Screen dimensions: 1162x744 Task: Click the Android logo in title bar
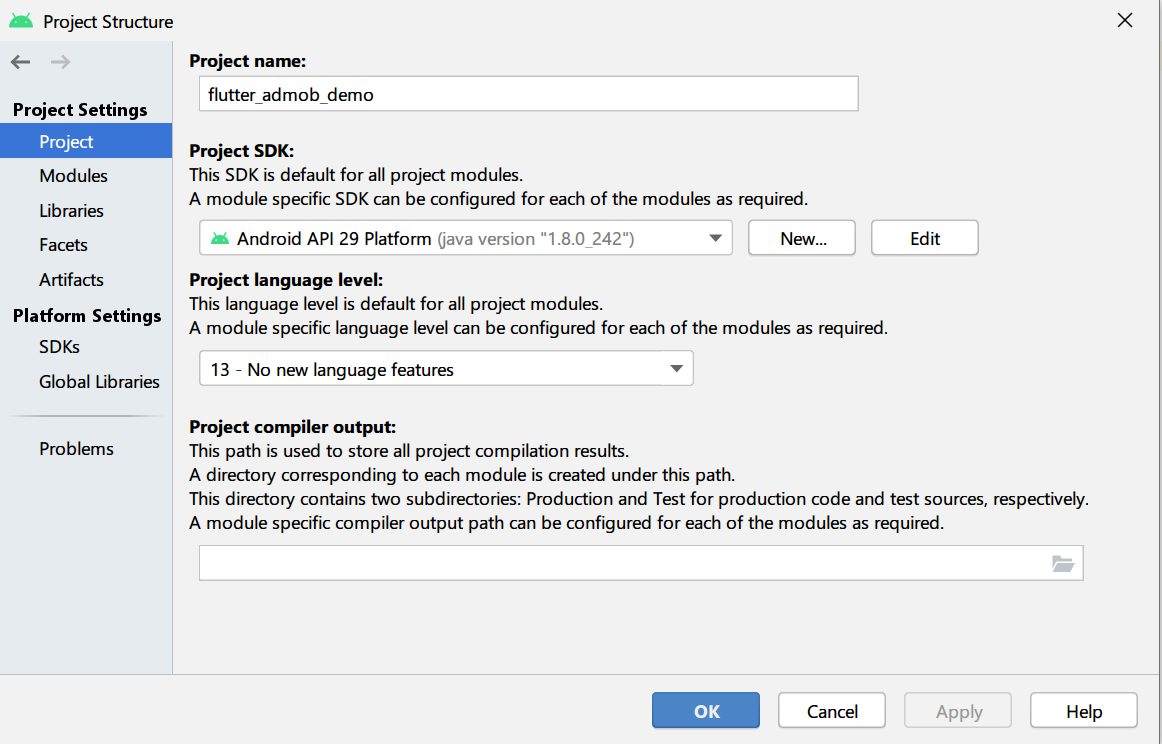click(x=20, y=21)
